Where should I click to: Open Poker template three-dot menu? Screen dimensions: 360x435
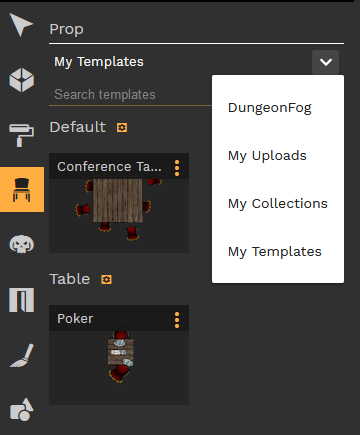pos(177,320)
